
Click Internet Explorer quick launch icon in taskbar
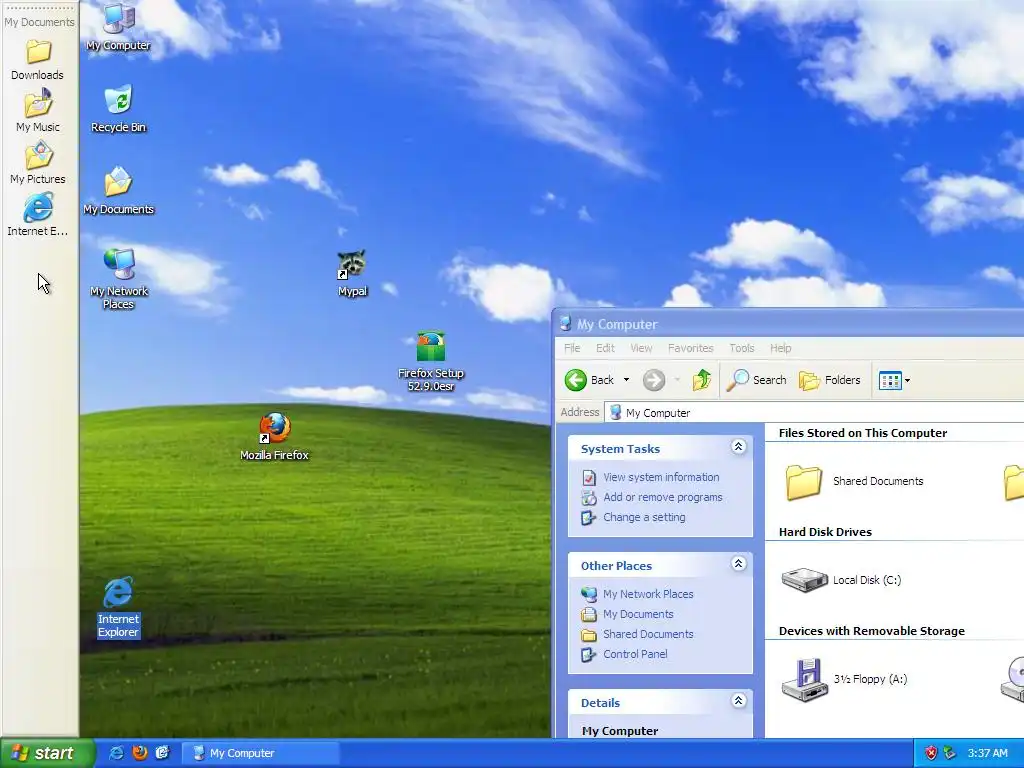coord(116,753)
